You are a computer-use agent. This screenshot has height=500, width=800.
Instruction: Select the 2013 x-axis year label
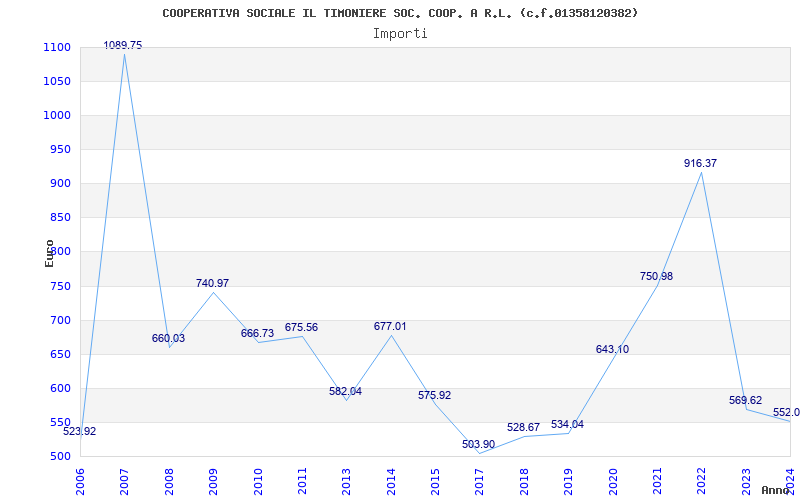click(346, 482)
